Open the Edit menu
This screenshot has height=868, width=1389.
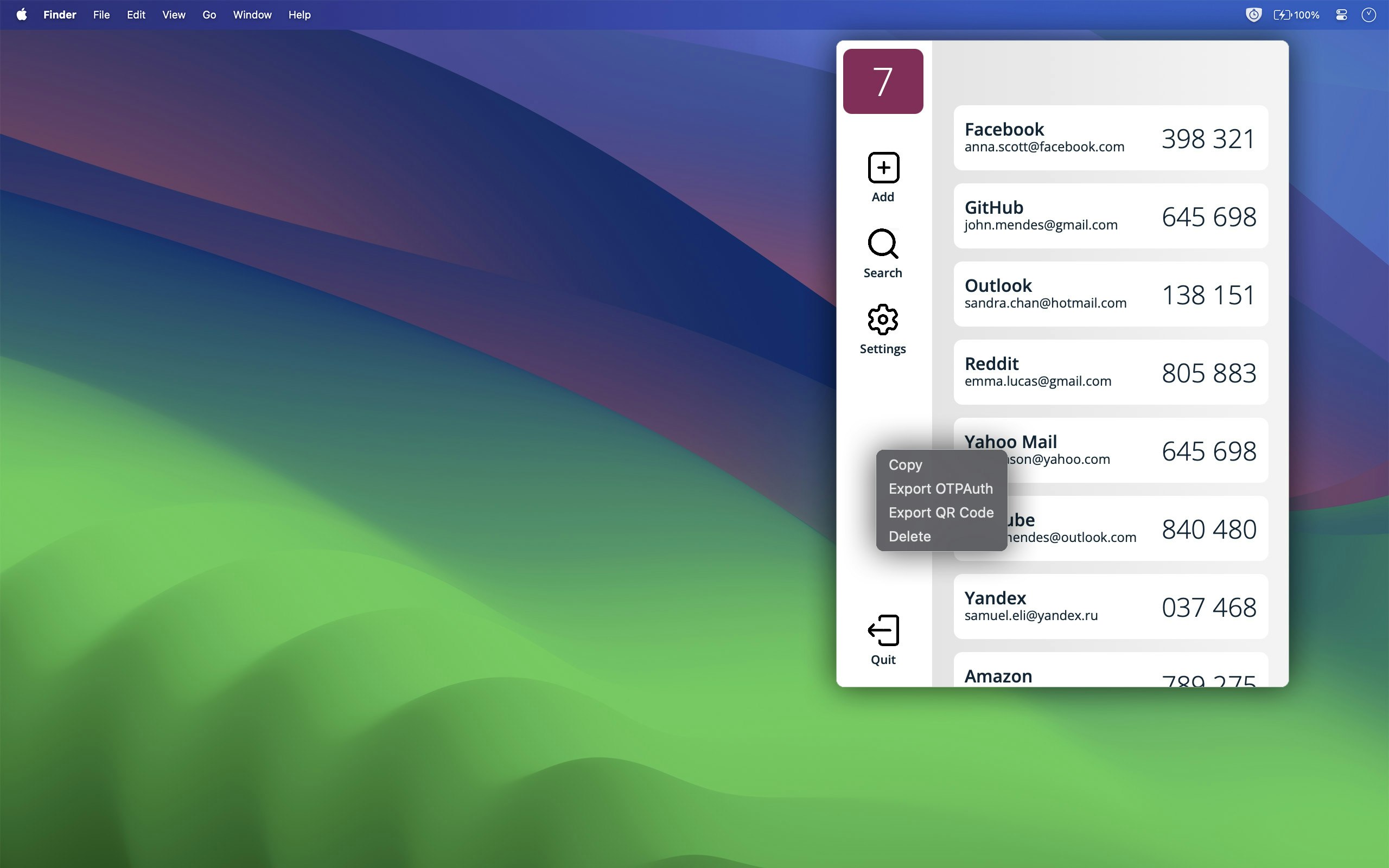(136, 15)
